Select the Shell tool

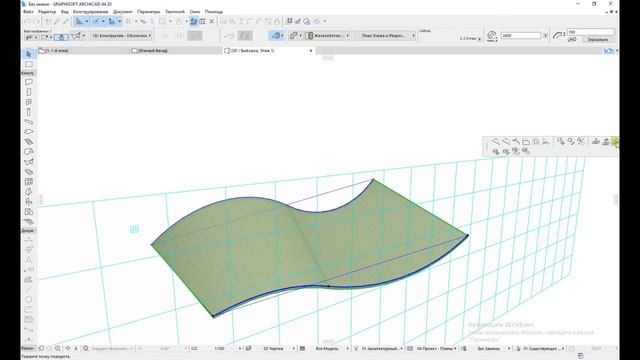tap(29, 162)
